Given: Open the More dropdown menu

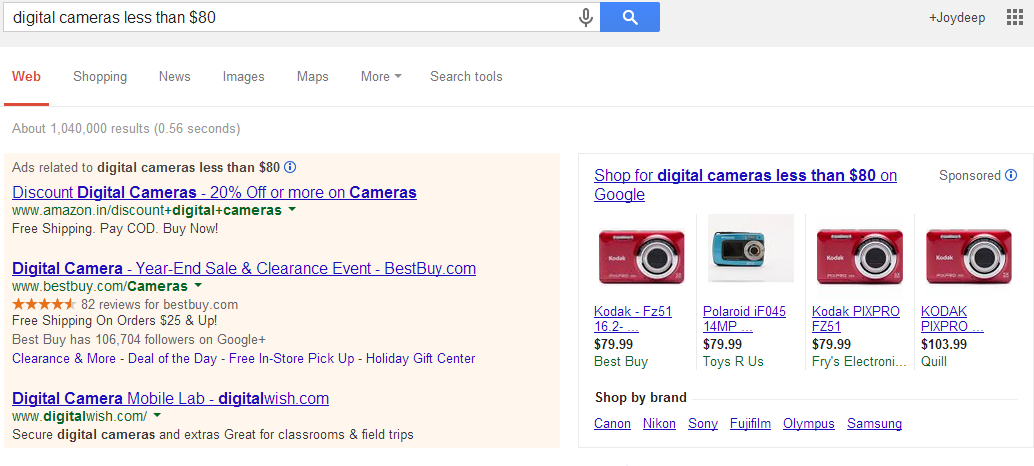Looking at the screenshot, I should [x=381, y=76].
